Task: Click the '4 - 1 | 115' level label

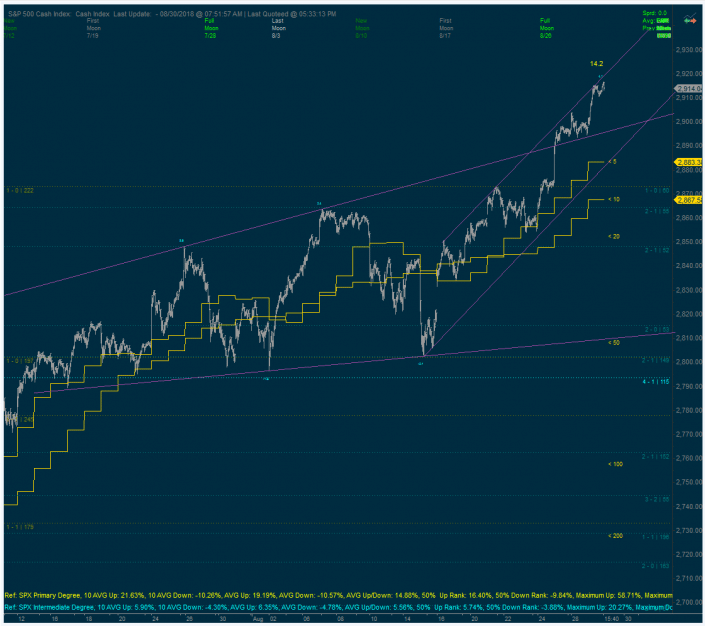Action: tap(656, 382)
